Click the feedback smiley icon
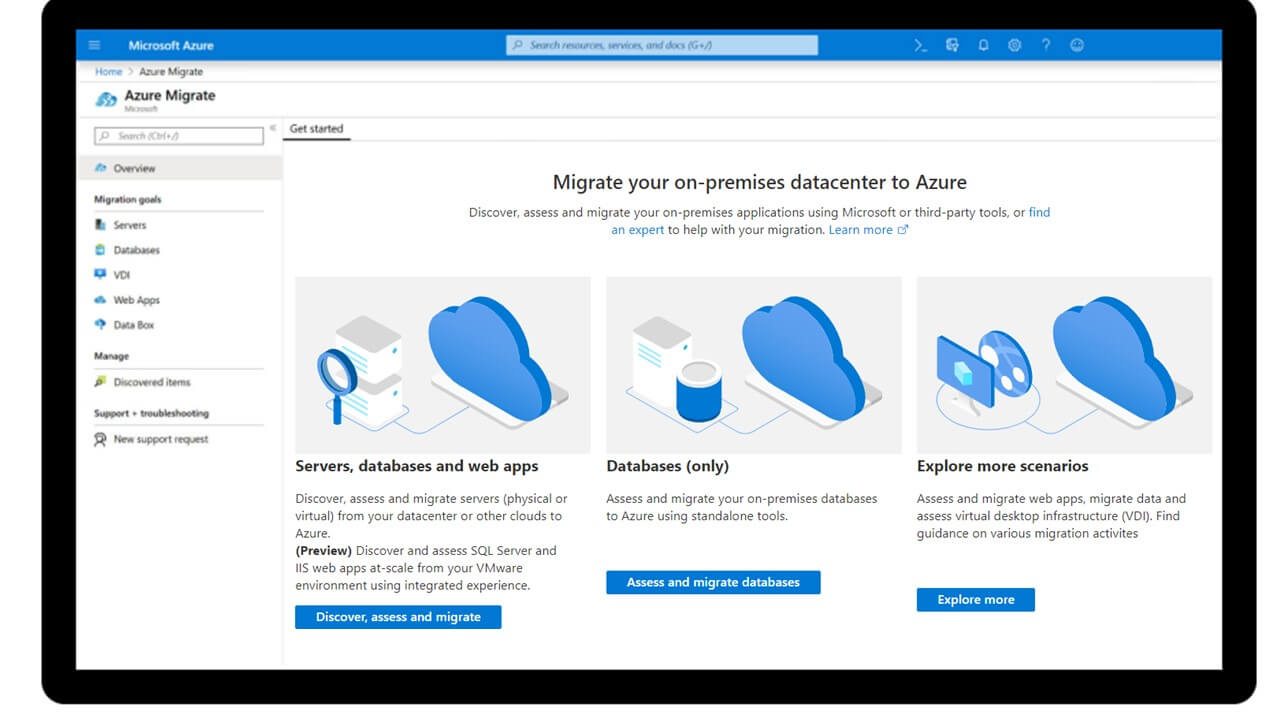Screen dimensions: 1280x720 (x=1077, y=45)
